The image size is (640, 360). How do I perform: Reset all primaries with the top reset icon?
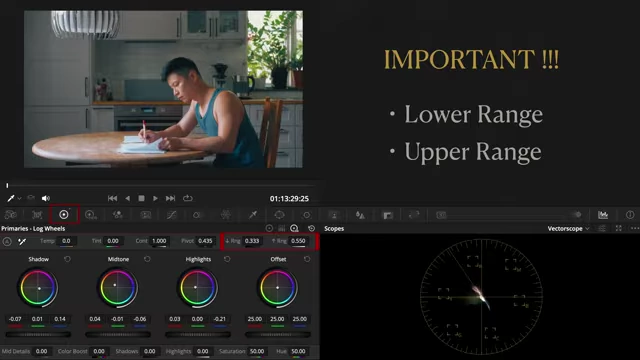[x=311, y=229]
